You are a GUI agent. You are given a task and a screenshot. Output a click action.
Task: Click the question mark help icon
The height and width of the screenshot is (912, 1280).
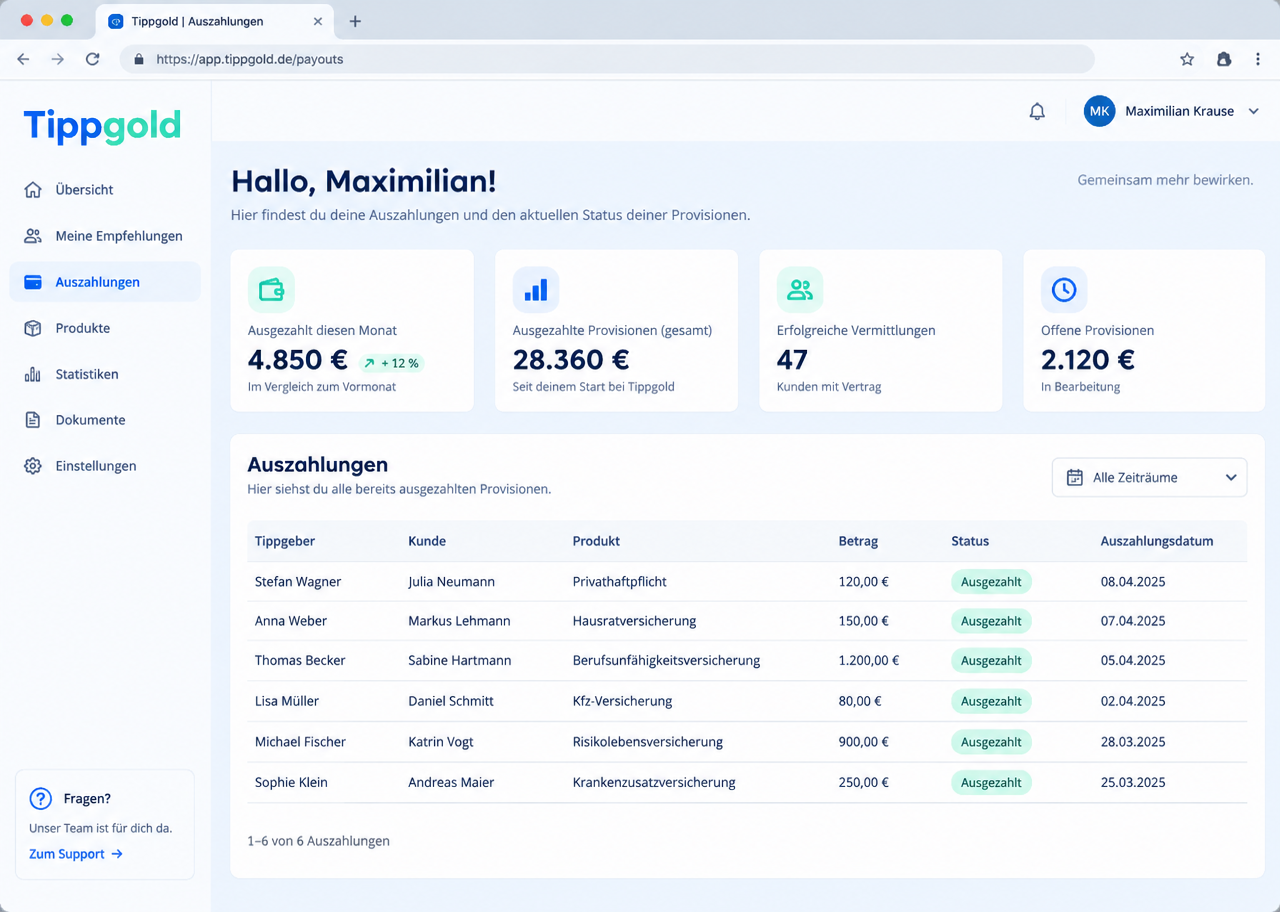41,798
